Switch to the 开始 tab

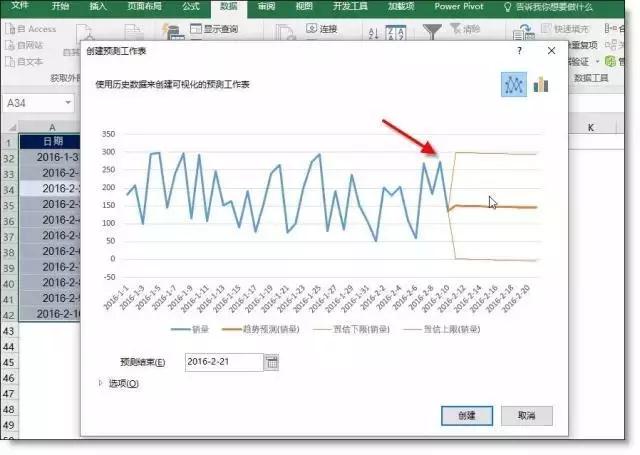coord(60,6)
